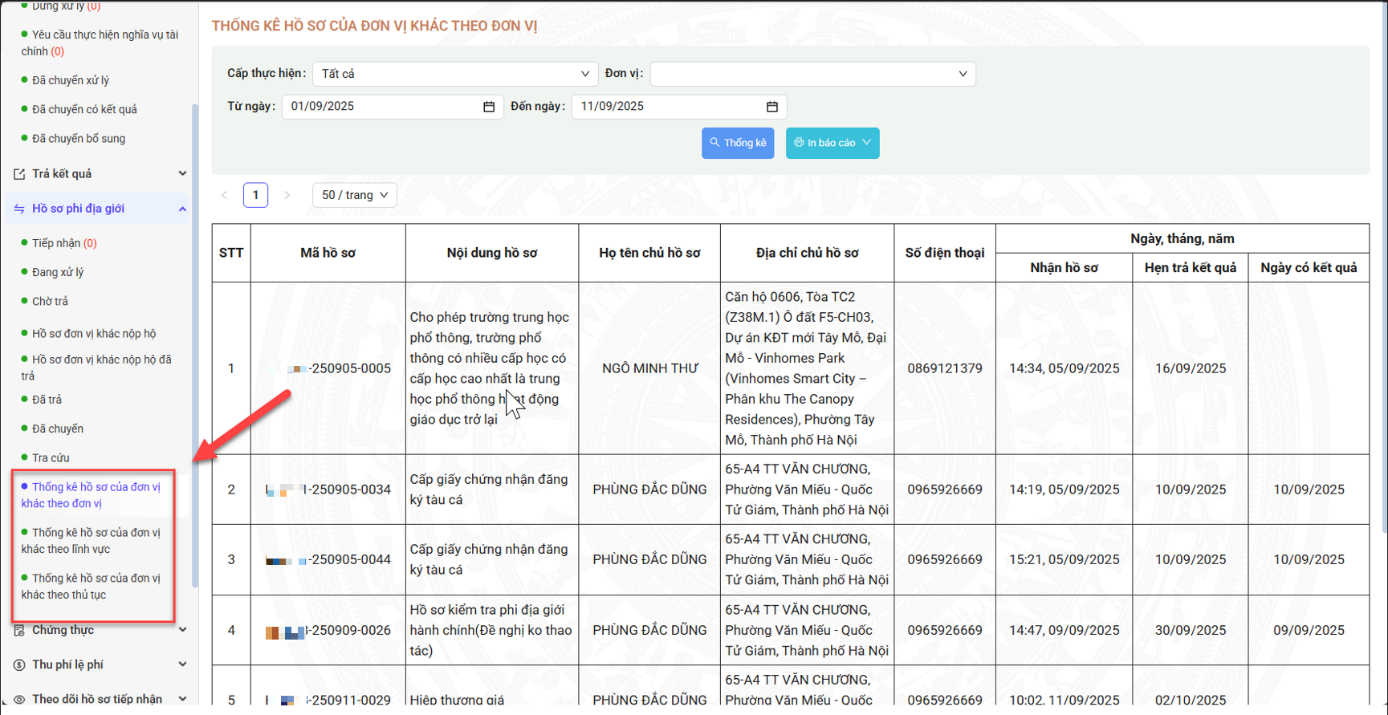Open Thống kê hồ sơ theo thủ tục
The height and width of the screenshot is (715, 1388).
coord(95,586)
